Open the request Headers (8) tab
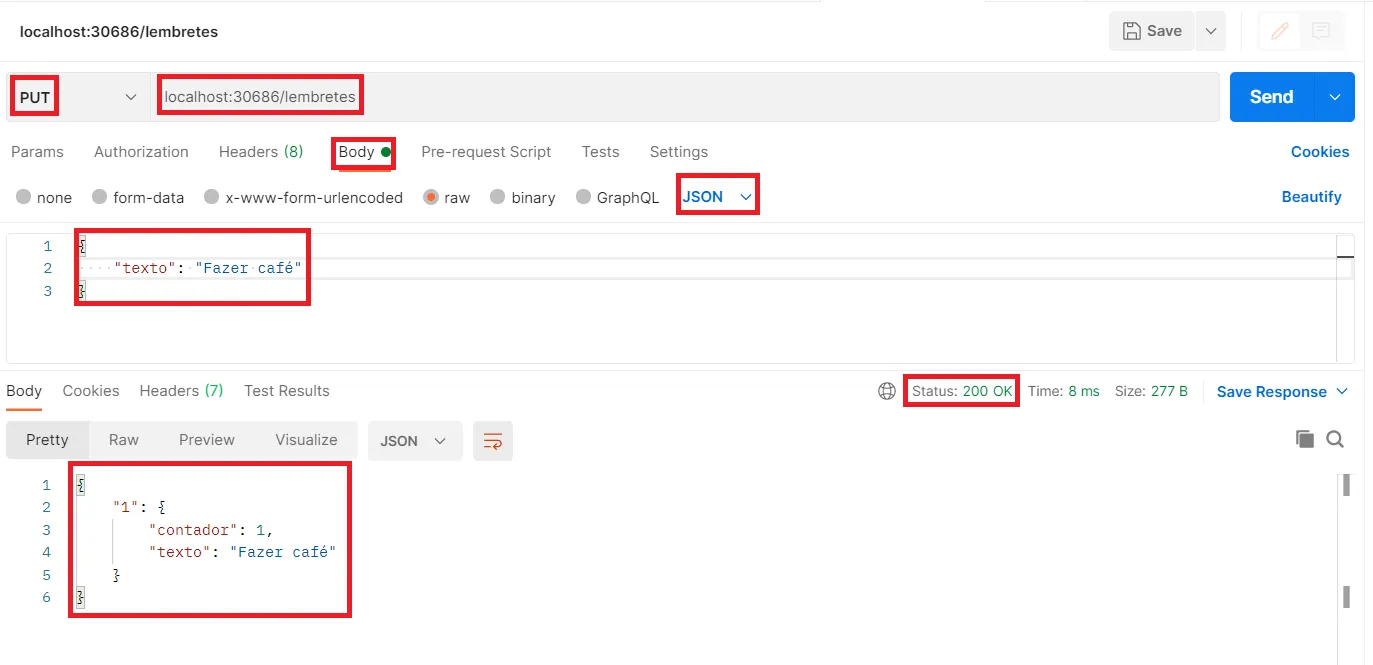The image size is (1373, 665). [x=261, y=152]
